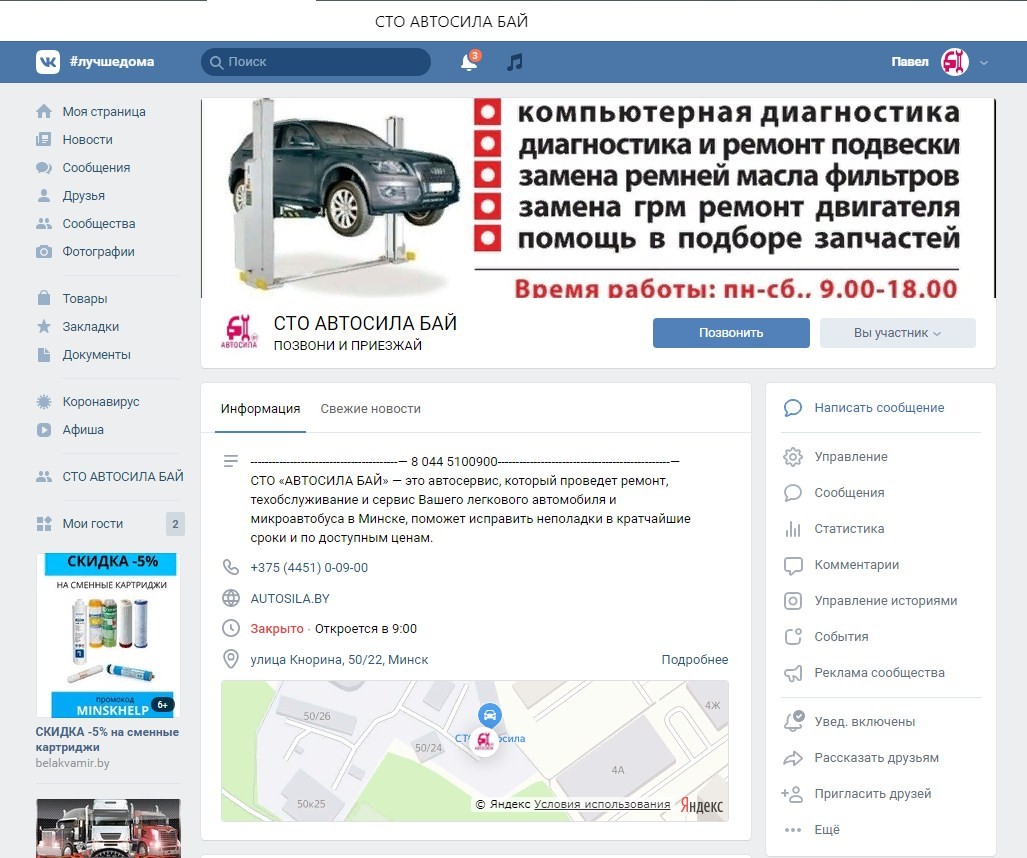
Task: Click the Yandex map preview
Action: [x=475, y=751]
